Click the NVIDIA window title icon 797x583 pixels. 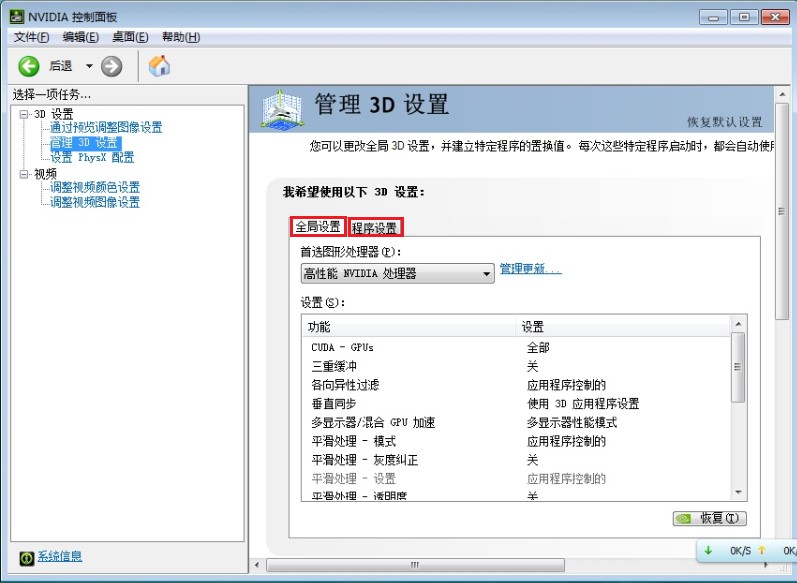coord(17,16)
